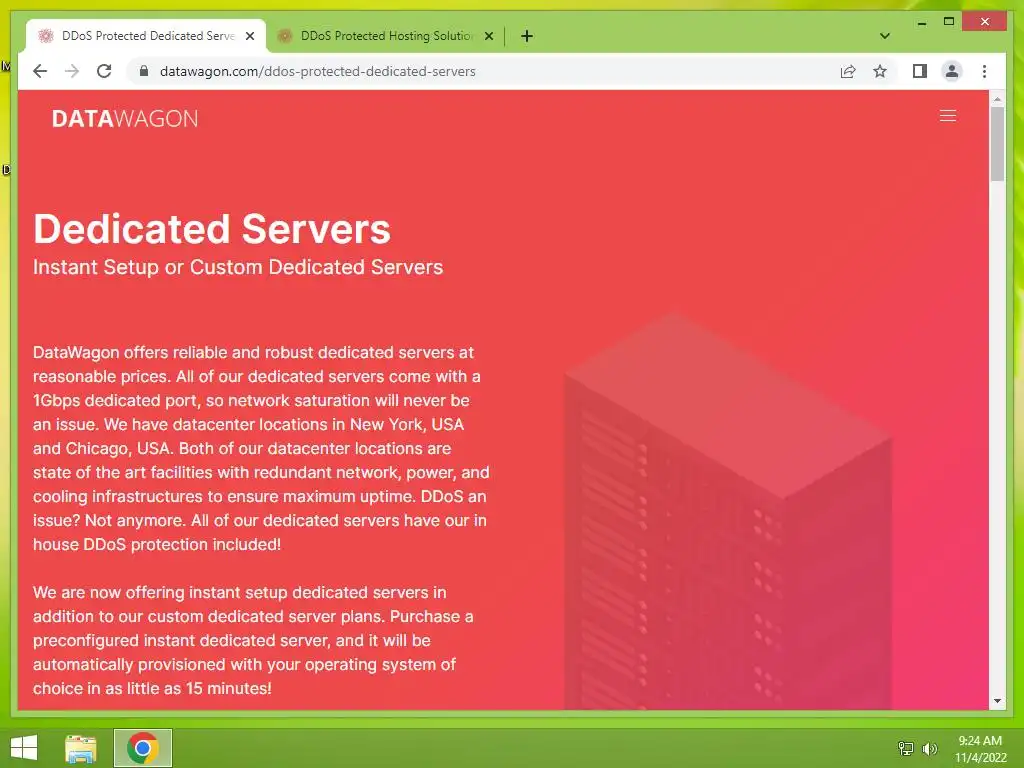The width and height of the screenshot is (1024, 768).
Task: Click the taskbar clock showing 9:24 AM
Action: pos(980,749)
